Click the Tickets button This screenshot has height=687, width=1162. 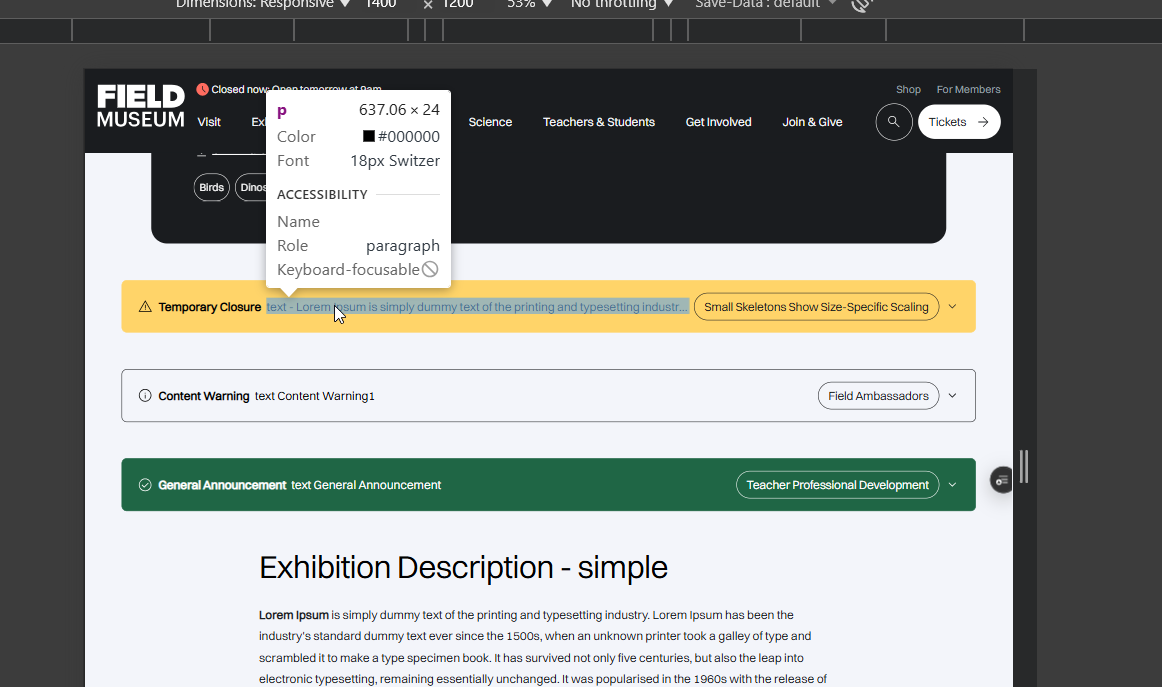[x=958, y=122]
